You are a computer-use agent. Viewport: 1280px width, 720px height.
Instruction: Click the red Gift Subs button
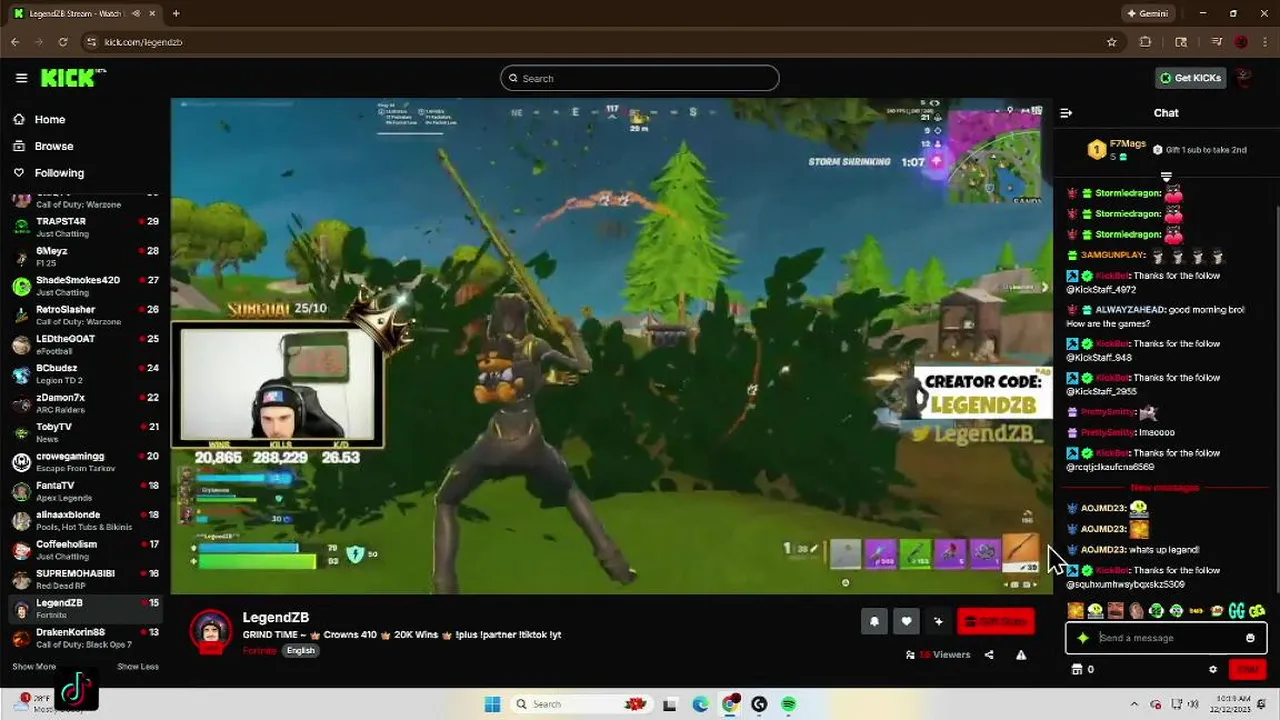[996, 621]
